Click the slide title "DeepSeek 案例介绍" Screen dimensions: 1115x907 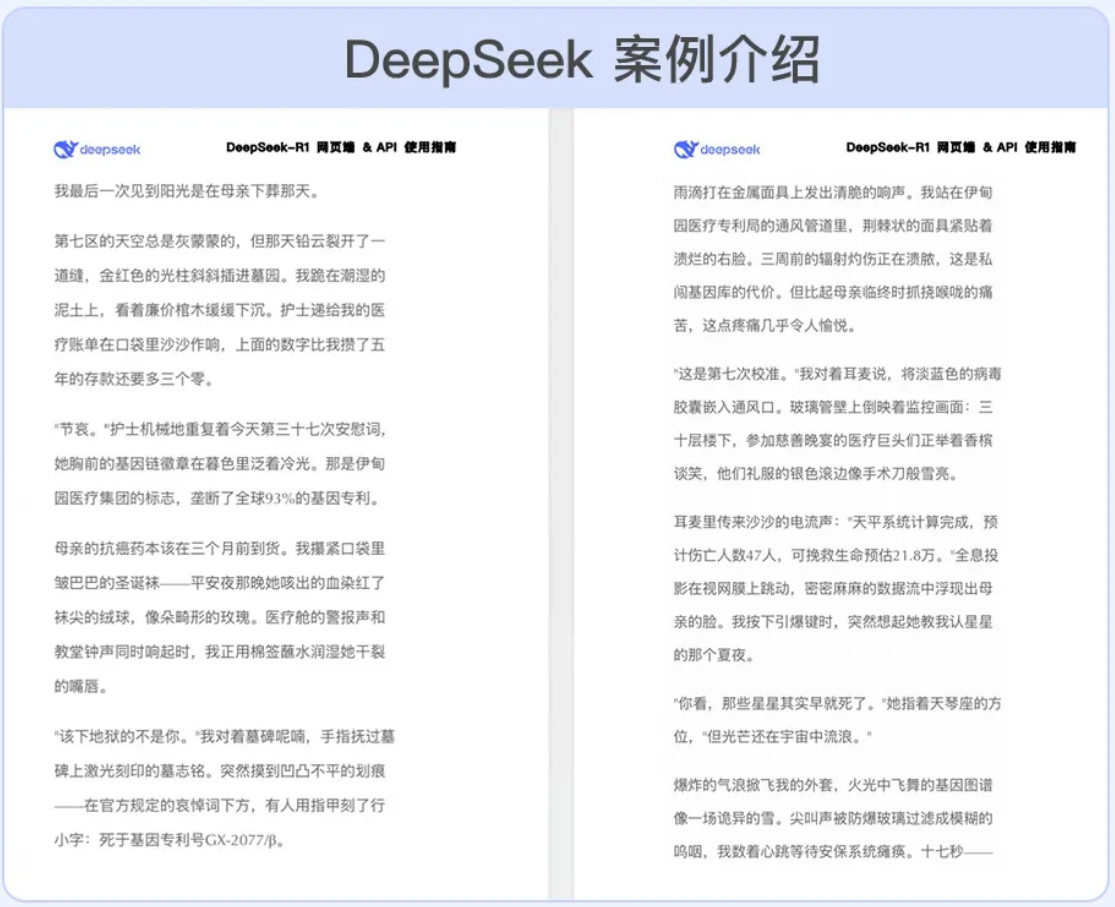click(582, 60)
